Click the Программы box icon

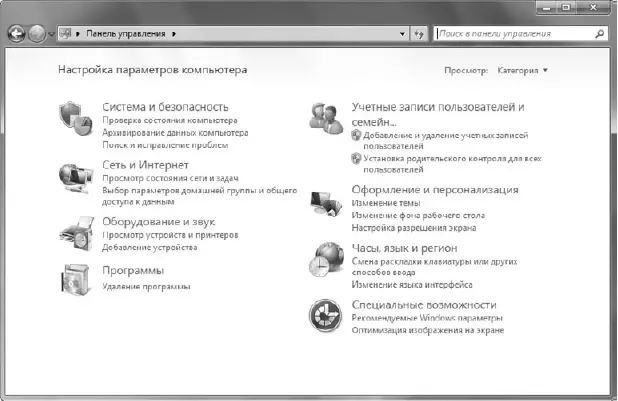click(x=75, y=279)
